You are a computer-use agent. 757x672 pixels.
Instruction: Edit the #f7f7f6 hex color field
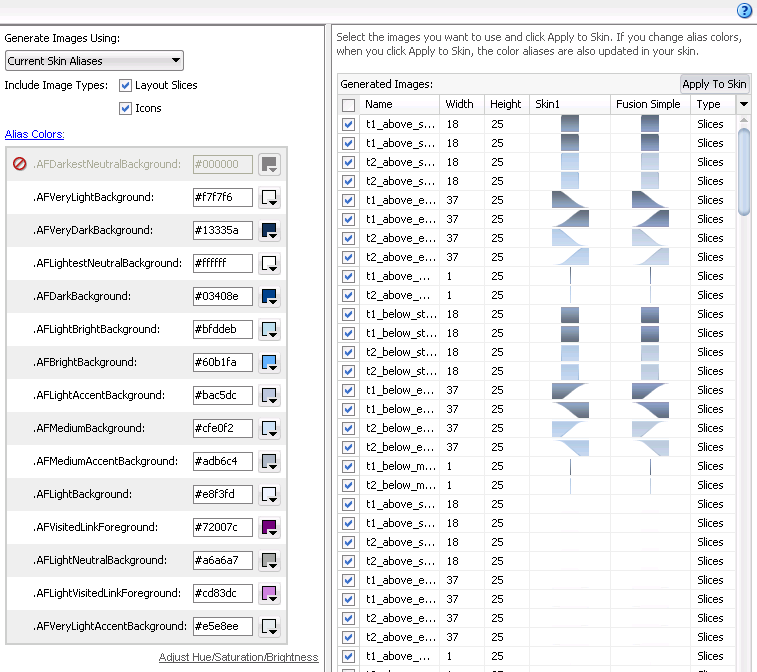223,197
